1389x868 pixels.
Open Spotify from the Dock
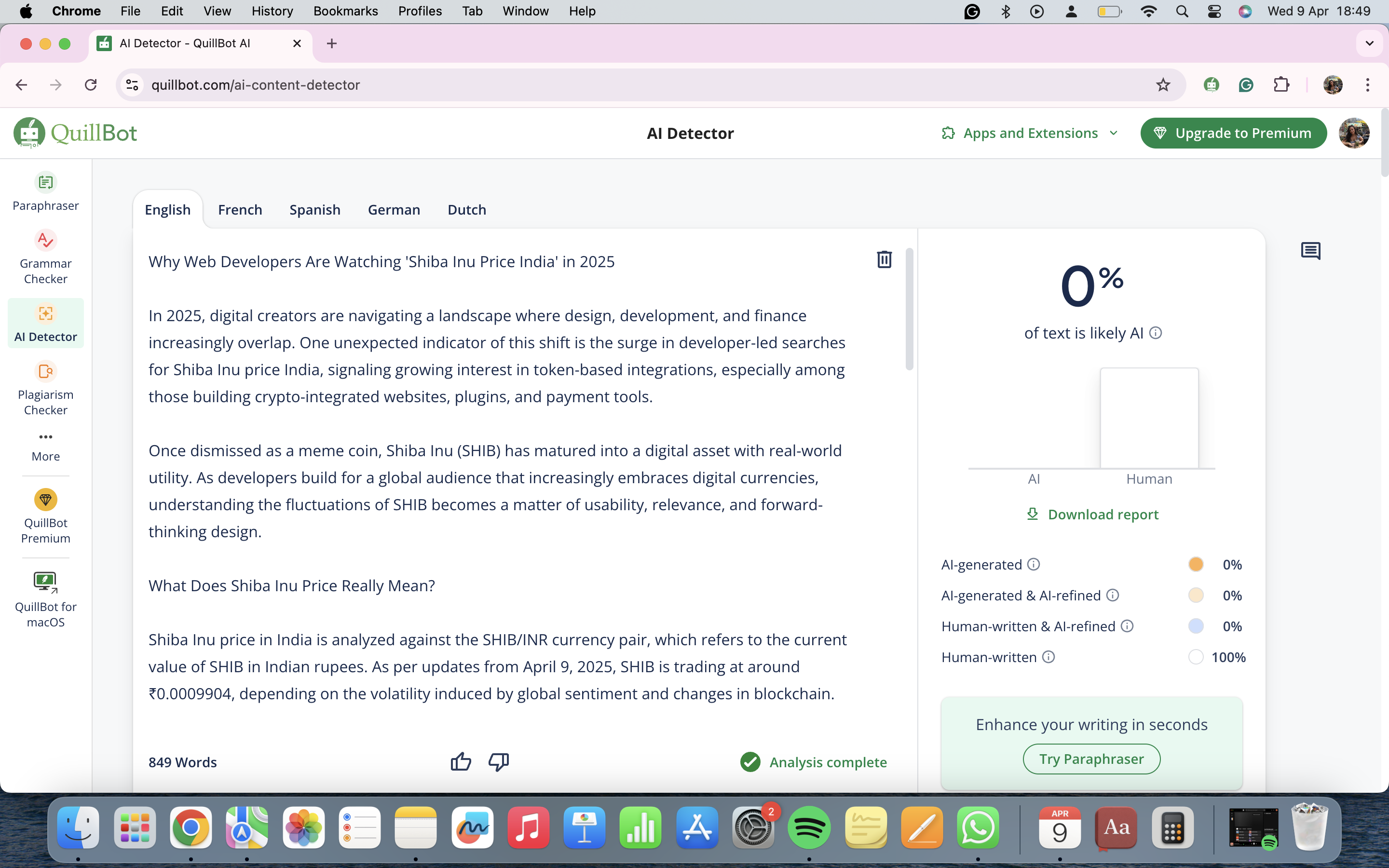(809, 827)
